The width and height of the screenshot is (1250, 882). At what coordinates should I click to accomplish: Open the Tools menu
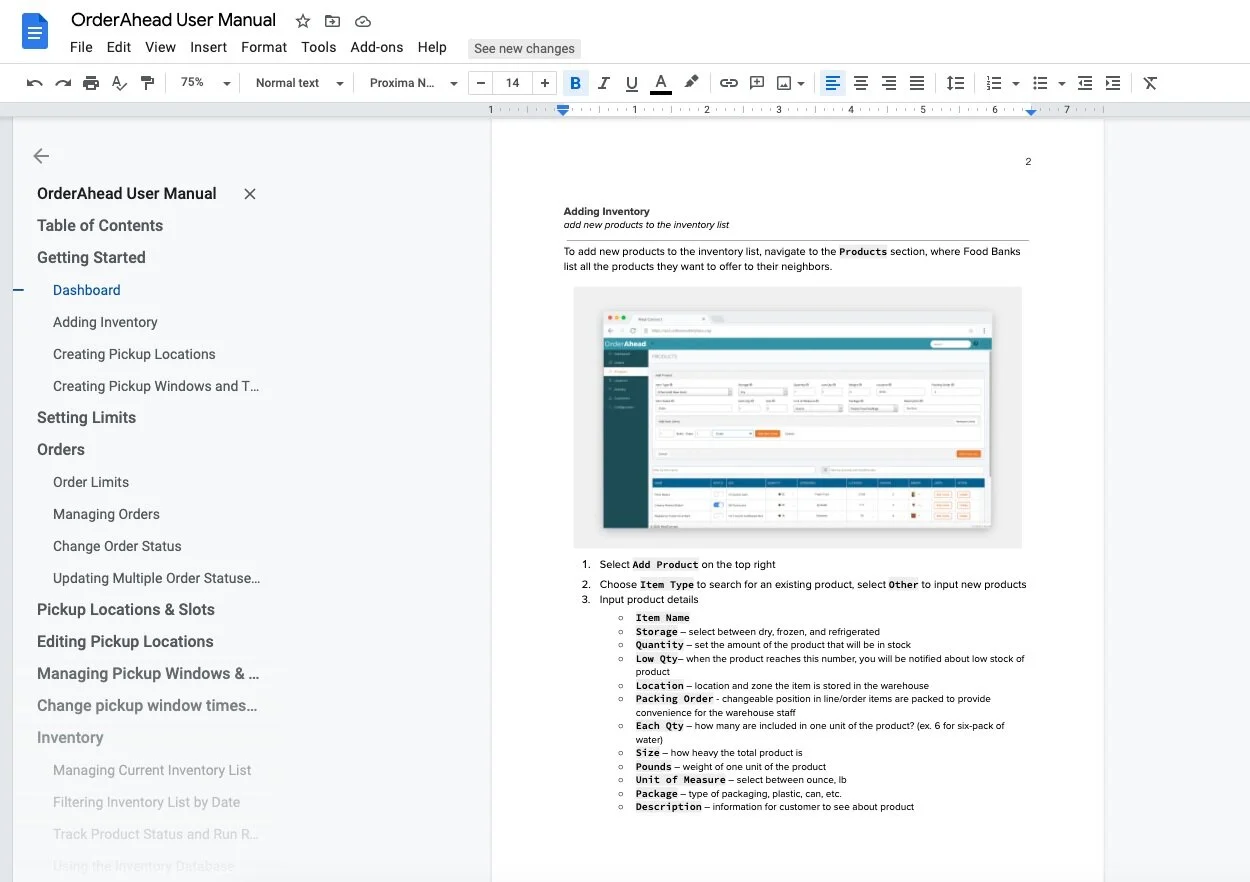click(x=318, y=47)
